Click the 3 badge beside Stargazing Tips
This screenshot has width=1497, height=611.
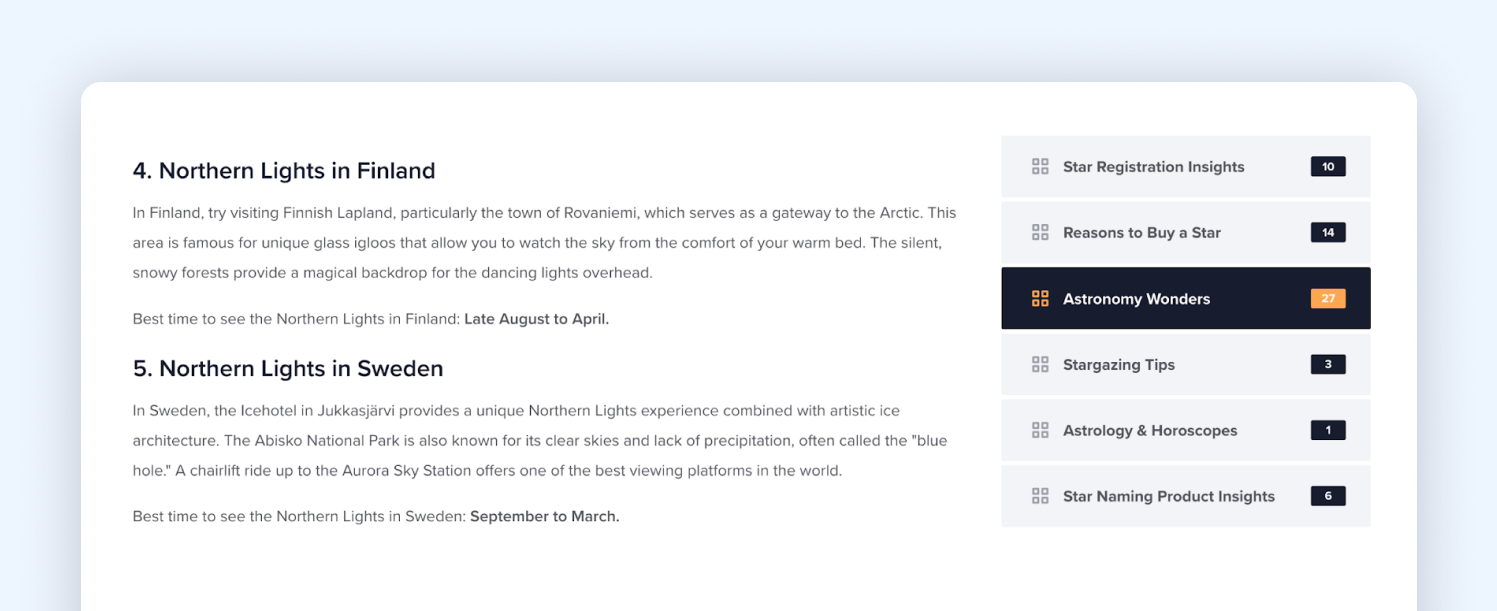[x=1327, y=364]
